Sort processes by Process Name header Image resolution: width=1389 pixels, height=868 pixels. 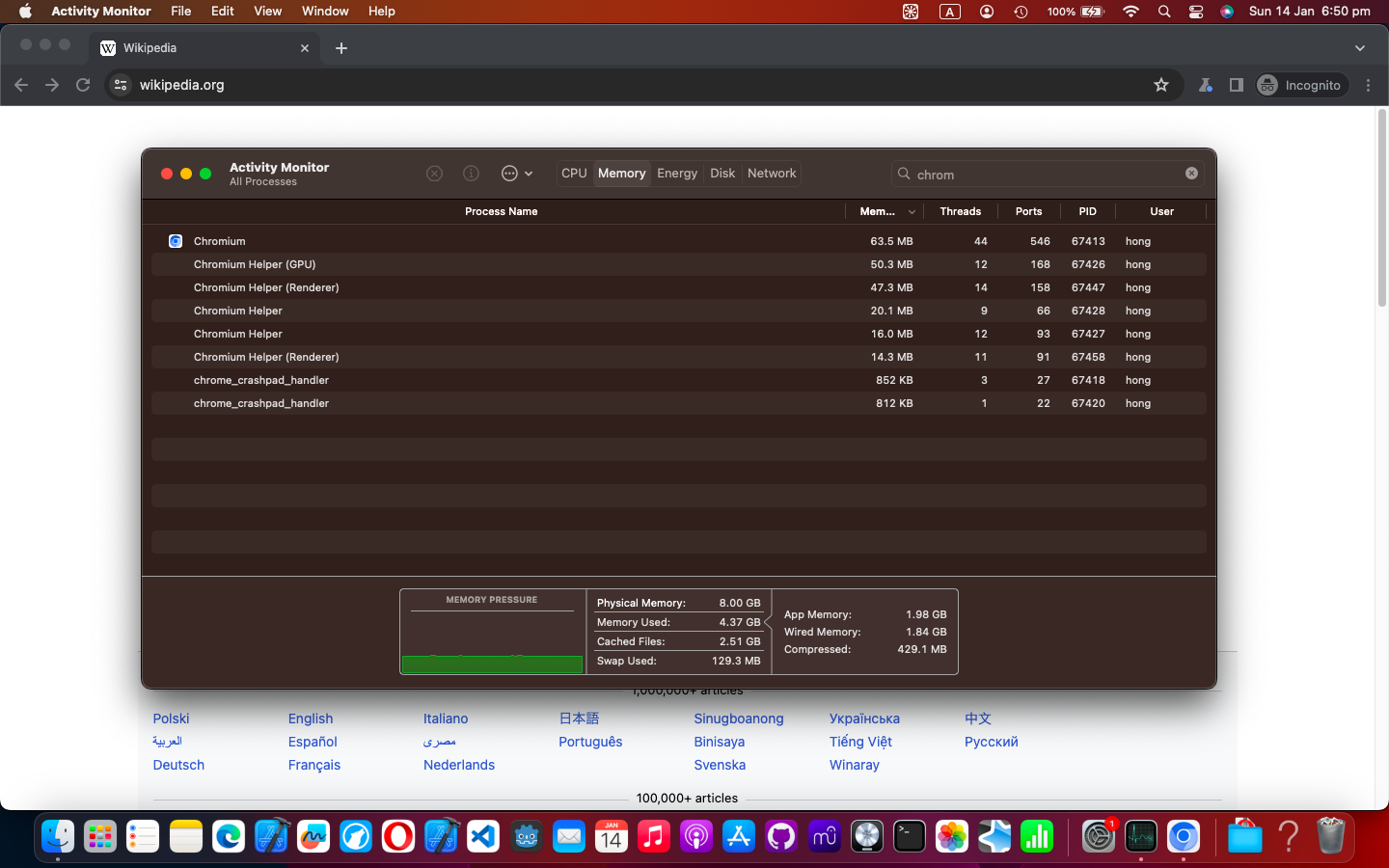501,211
